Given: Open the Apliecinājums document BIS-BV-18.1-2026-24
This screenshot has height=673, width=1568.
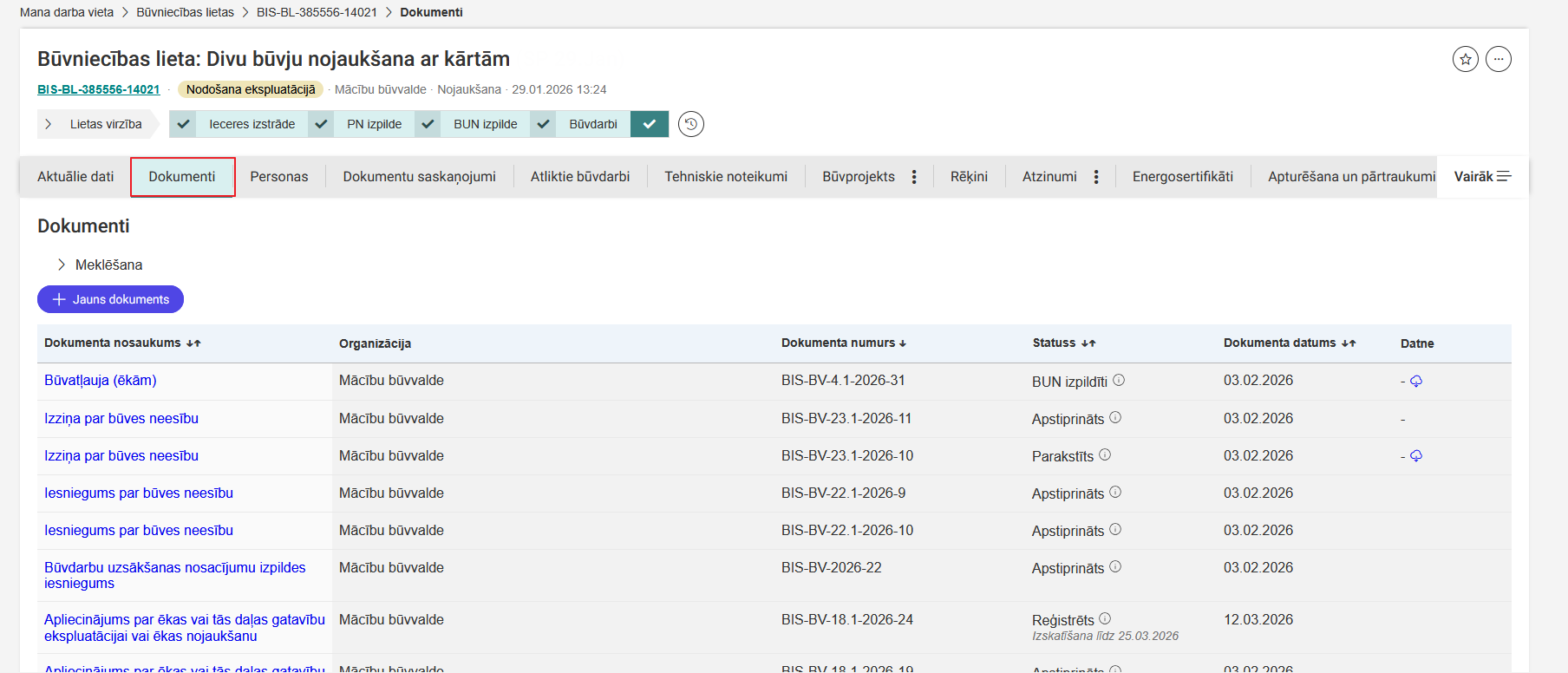Looking at the screenshot, I should click(x=185, y=627).
